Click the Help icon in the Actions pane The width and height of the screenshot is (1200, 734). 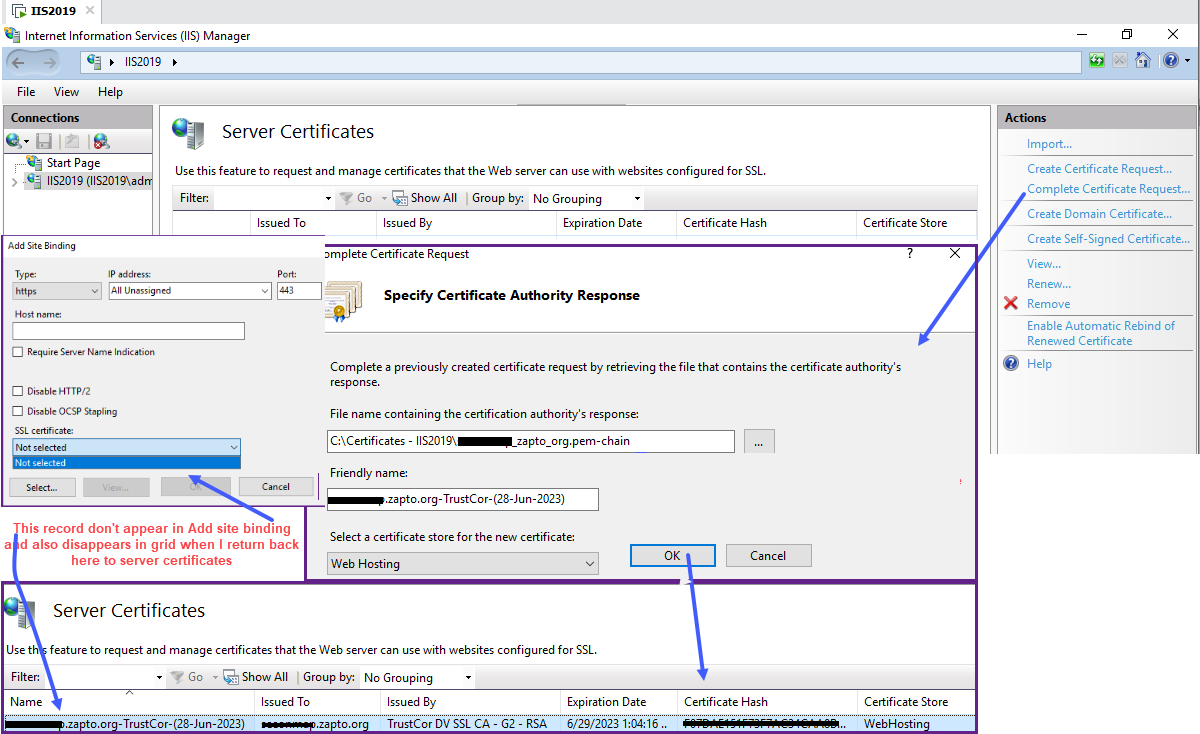(1011, 363)
